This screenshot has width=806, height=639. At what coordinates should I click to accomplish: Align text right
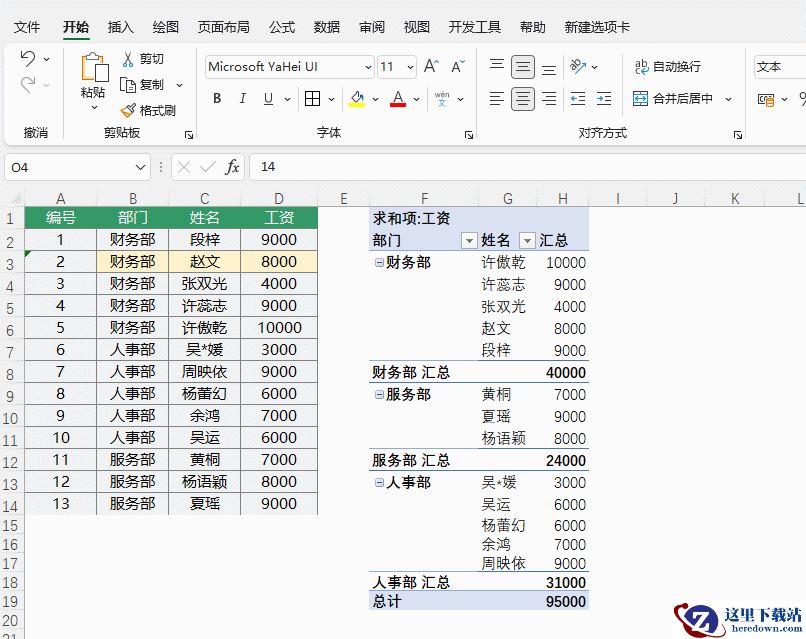point(549,98)
